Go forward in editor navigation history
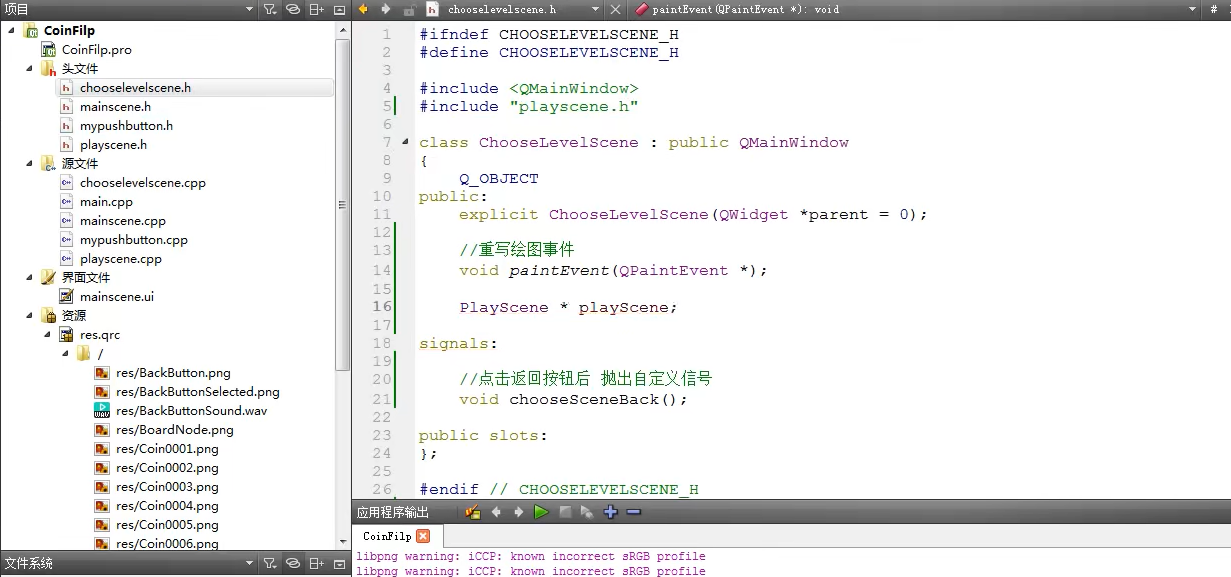 [385, 9]
